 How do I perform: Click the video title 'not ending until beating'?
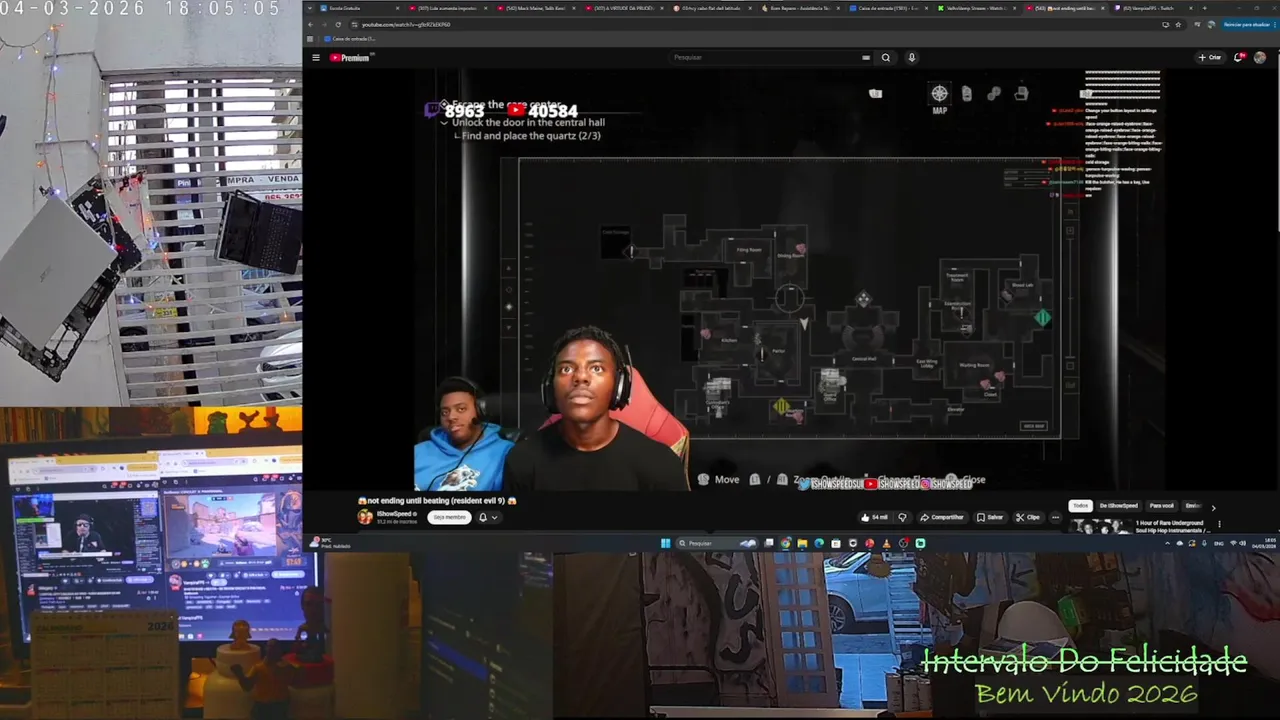pyautogui.click(x=437, y=500)
